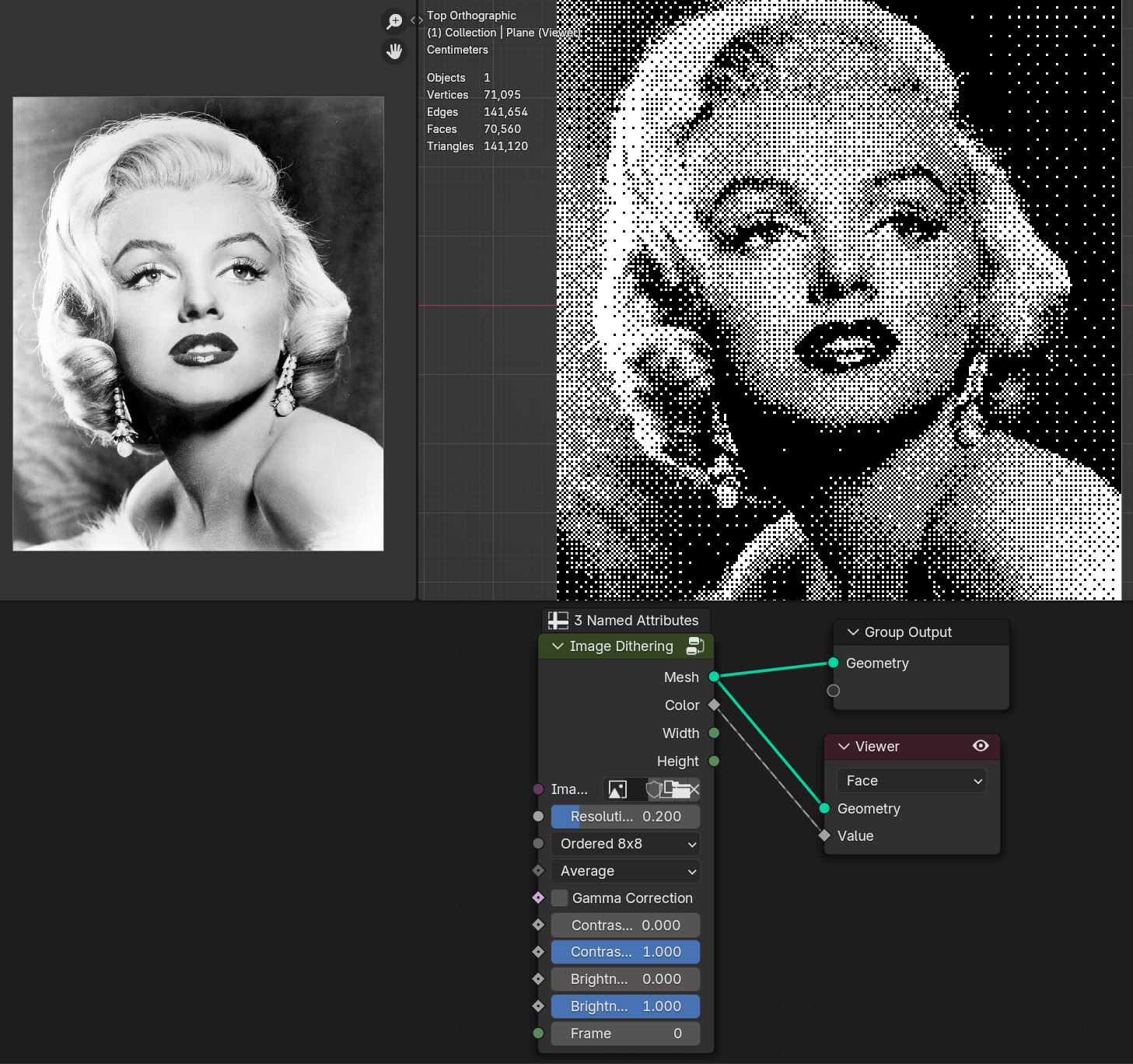Adjust the Resolution 0.200 slider
The width and height of the screenshot is (1133, 1064).
625,817
